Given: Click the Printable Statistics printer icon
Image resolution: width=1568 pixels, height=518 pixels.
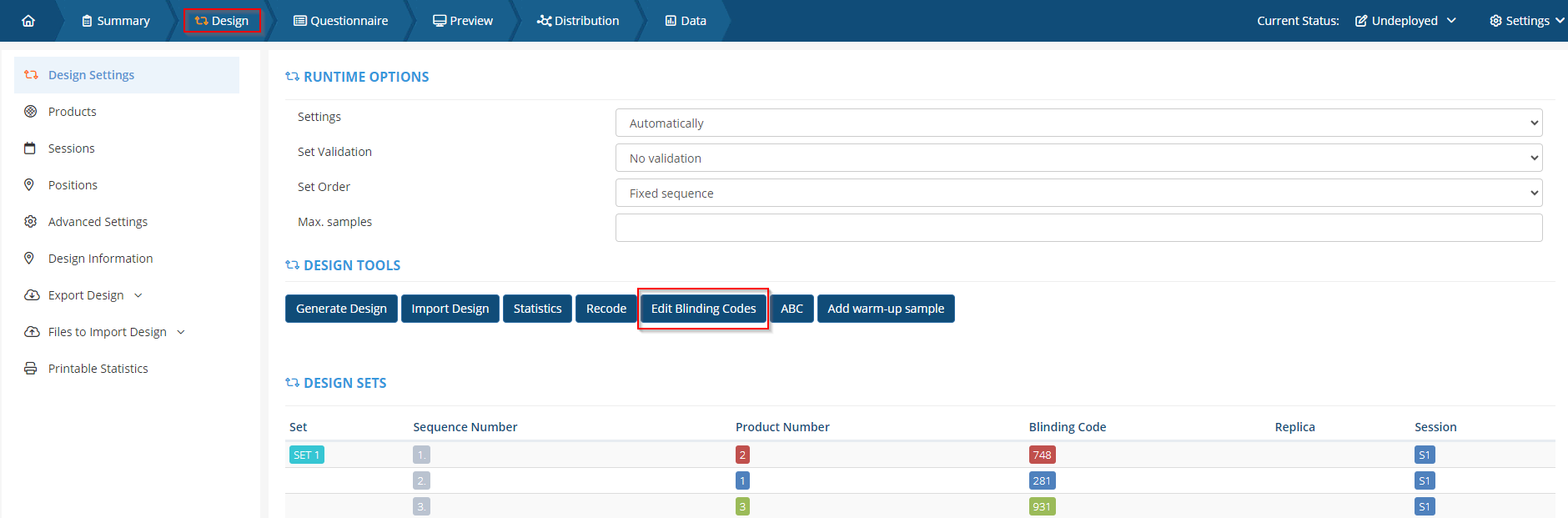Looking at the screenshot, I should [x=31, y=369].
